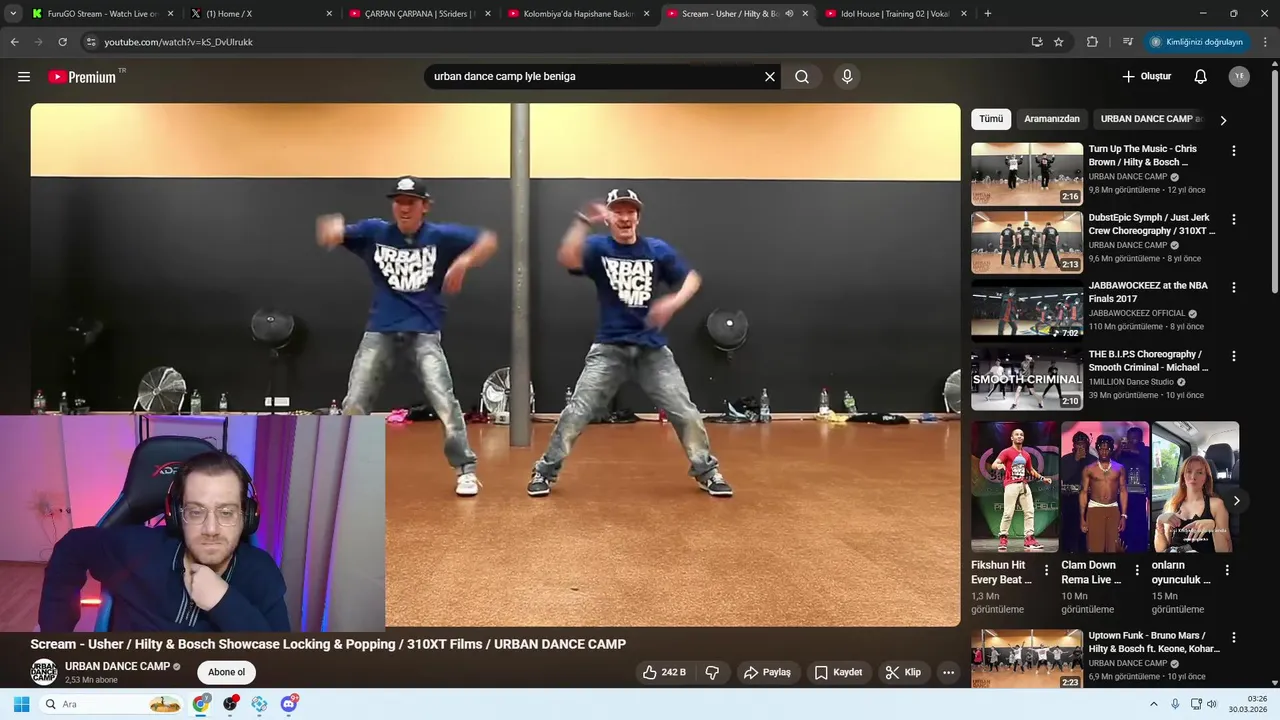Mute the tab via speaker icon
1280x720 pixels.
pyautogui.click(x=789, y=14)
